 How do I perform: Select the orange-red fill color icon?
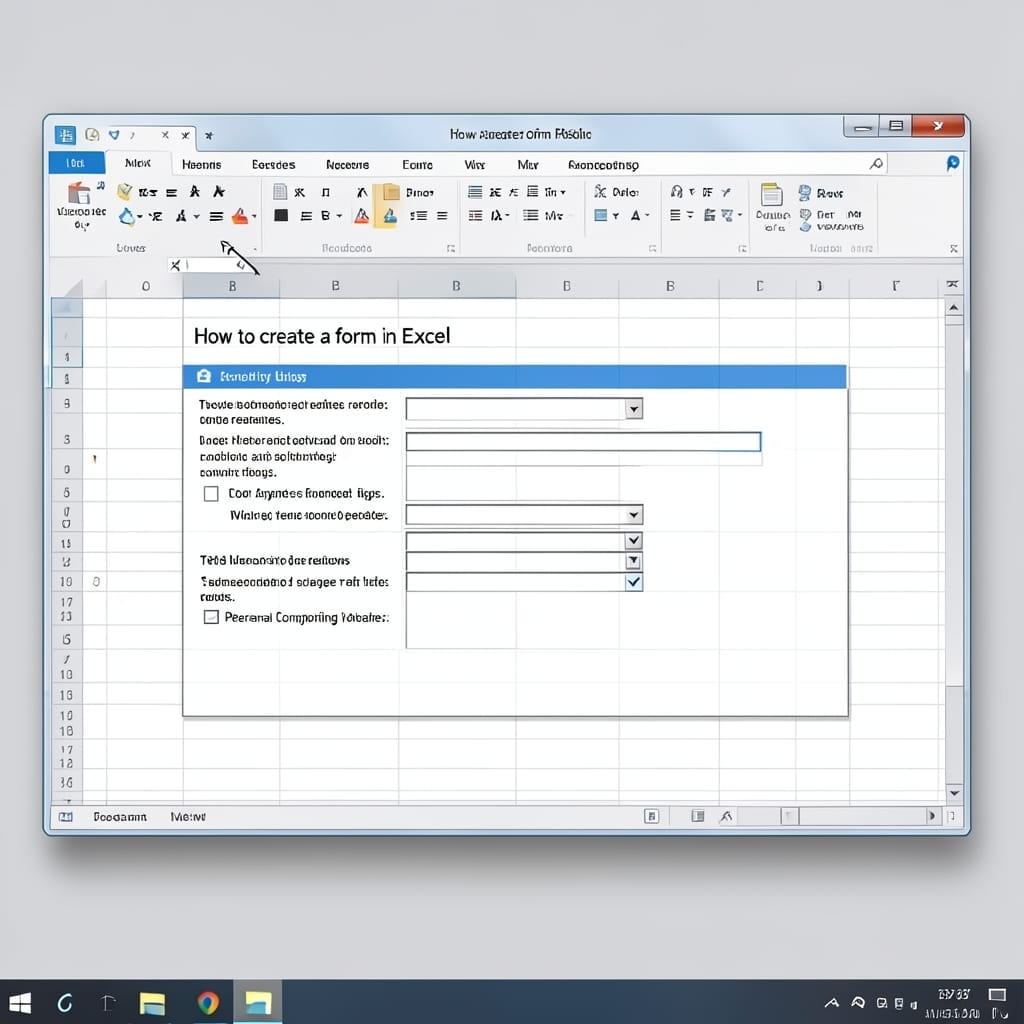(x=240, y=216)
